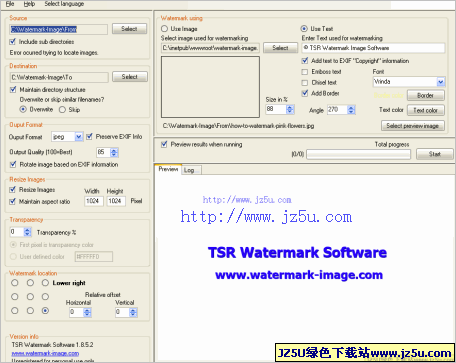Select upper right watermark location radio
The height and width of the screenshot is (363, 456).
(45, 283)
